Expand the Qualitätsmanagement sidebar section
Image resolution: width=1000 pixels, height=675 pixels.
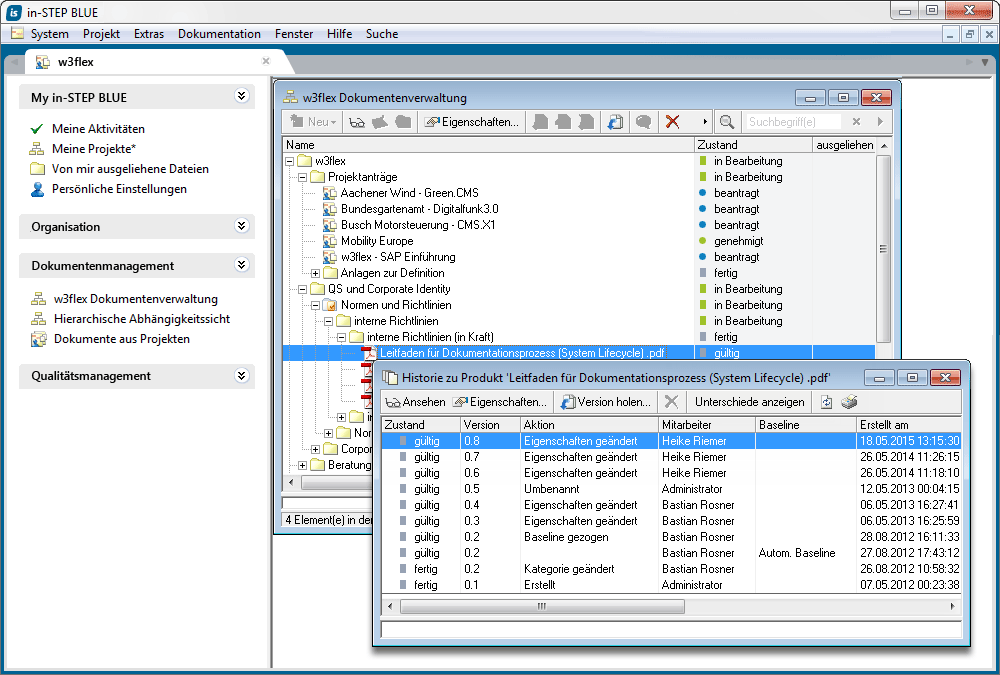coord(241,376)
